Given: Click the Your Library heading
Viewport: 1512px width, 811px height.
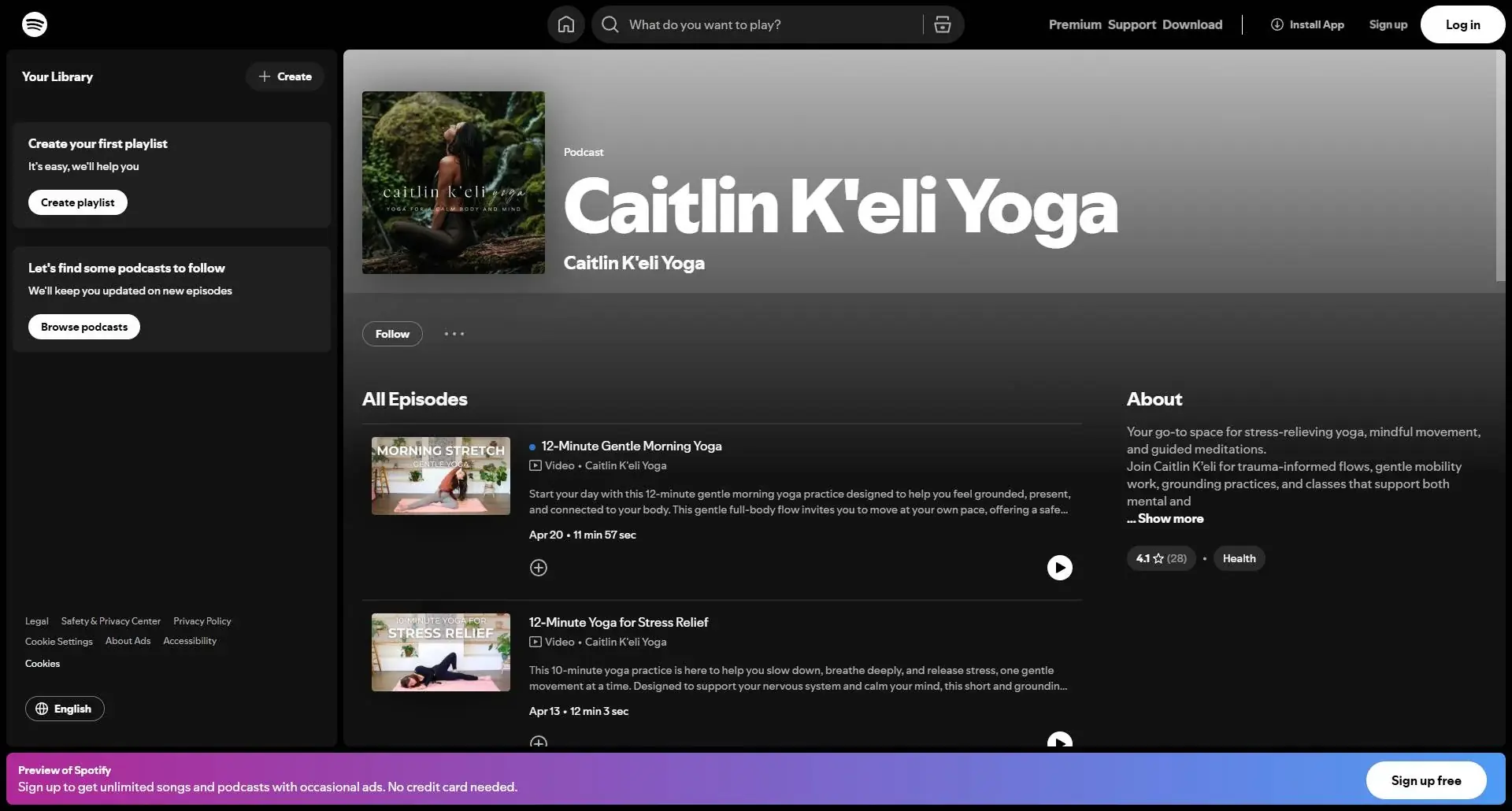Looking at the screenshot, I should click(57, 76).
